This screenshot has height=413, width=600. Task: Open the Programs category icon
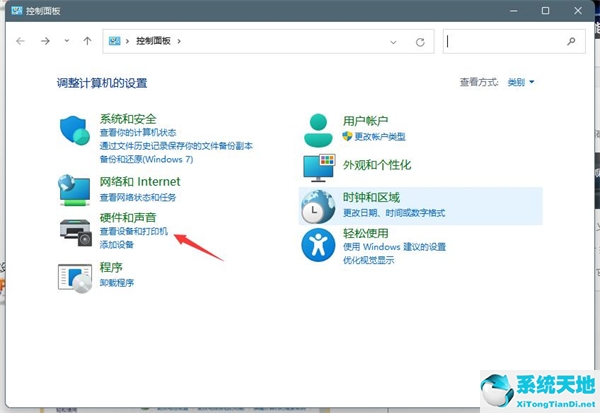coord(75,274)
